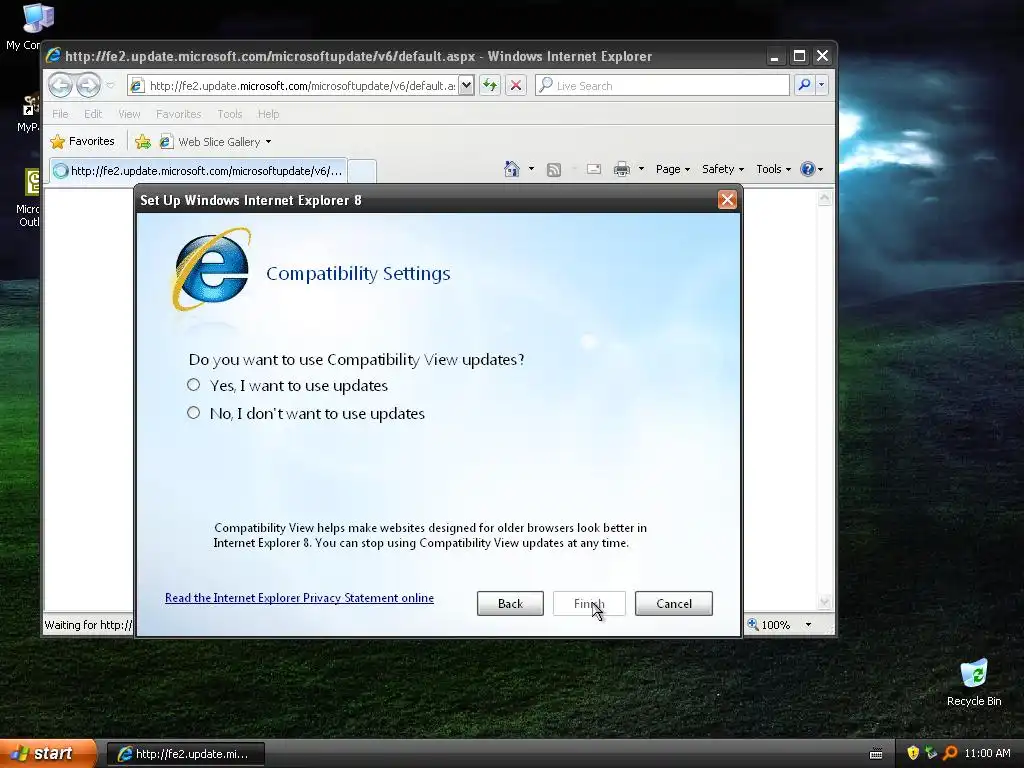
Task: Open the Home button dropdown arrow
Action: point(531,169)
